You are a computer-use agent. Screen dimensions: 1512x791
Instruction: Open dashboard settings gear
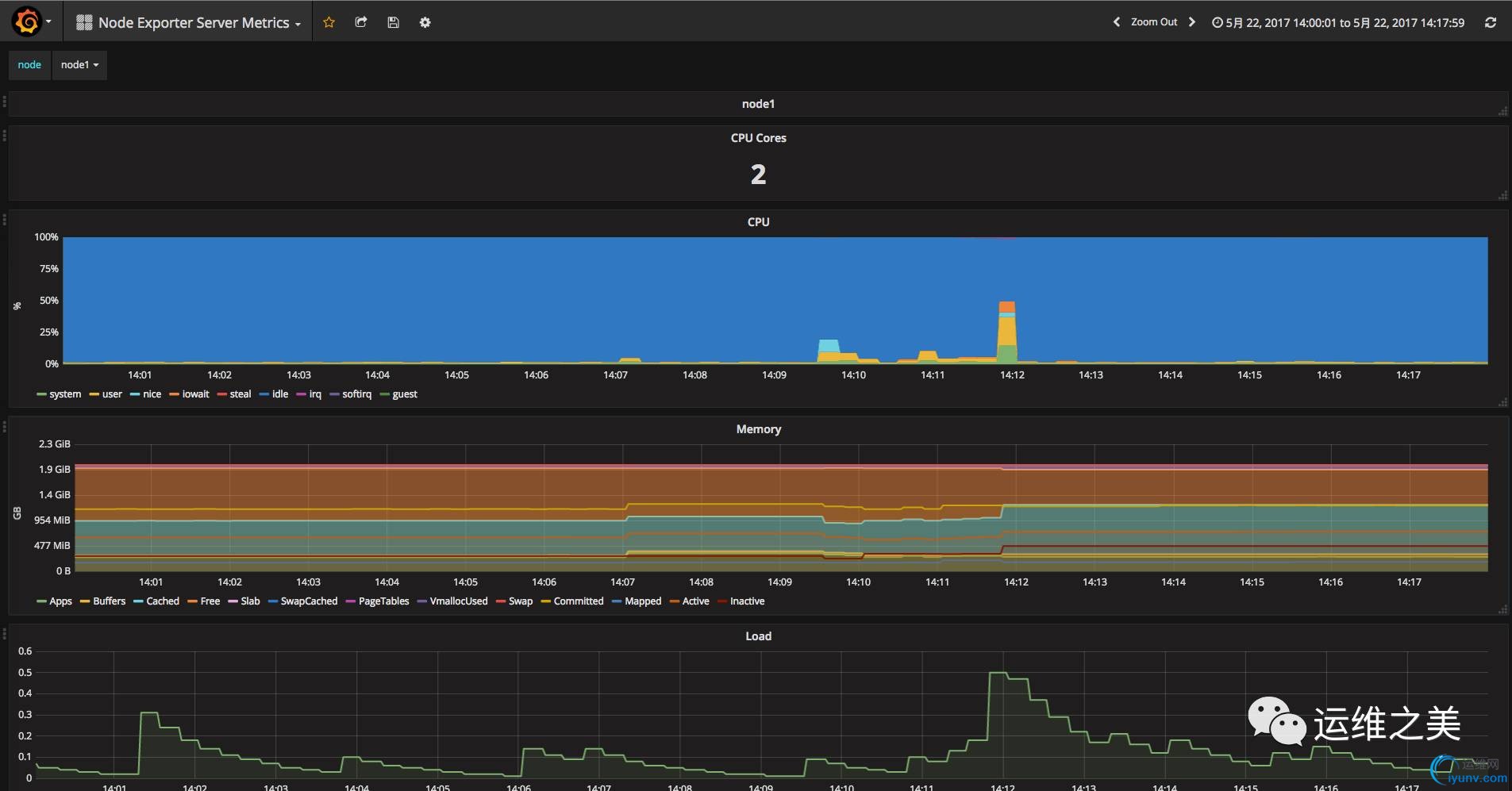tap(425, 22)
